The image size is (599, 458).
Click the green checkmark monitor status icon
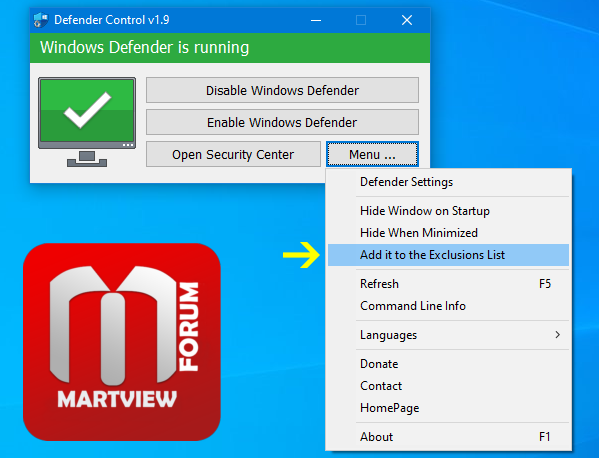tap(87, 122)
